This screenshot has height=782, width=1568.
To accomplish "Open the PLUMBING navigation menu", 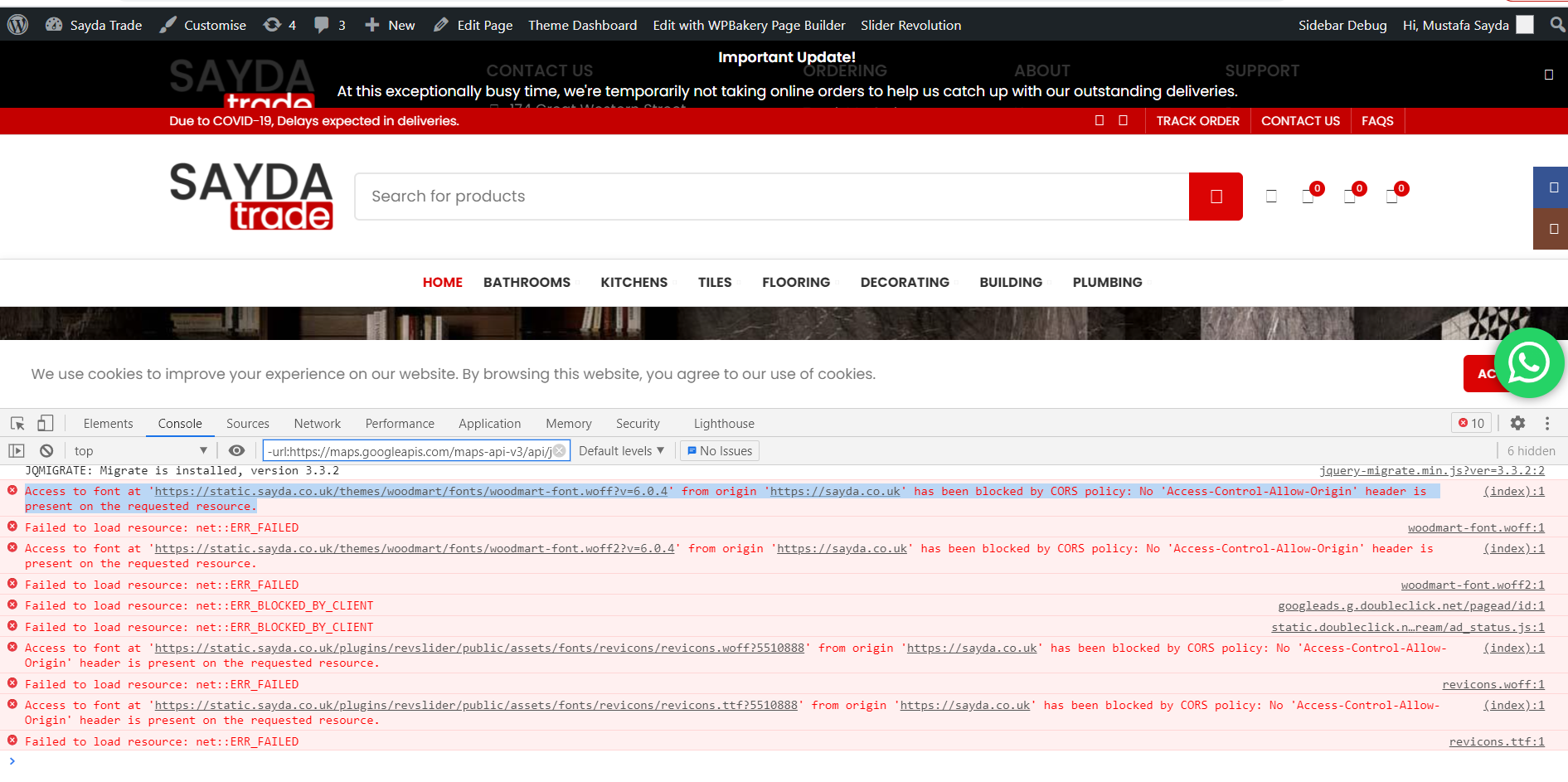I will (1107, 283).
